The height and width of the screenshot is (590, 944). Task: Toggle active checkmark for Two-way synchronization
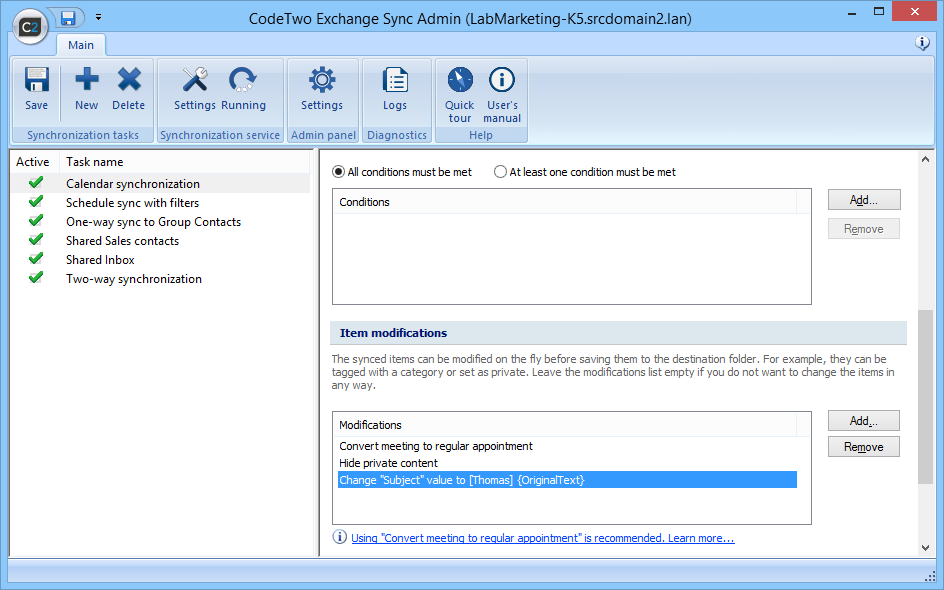[x=36, y=278]
